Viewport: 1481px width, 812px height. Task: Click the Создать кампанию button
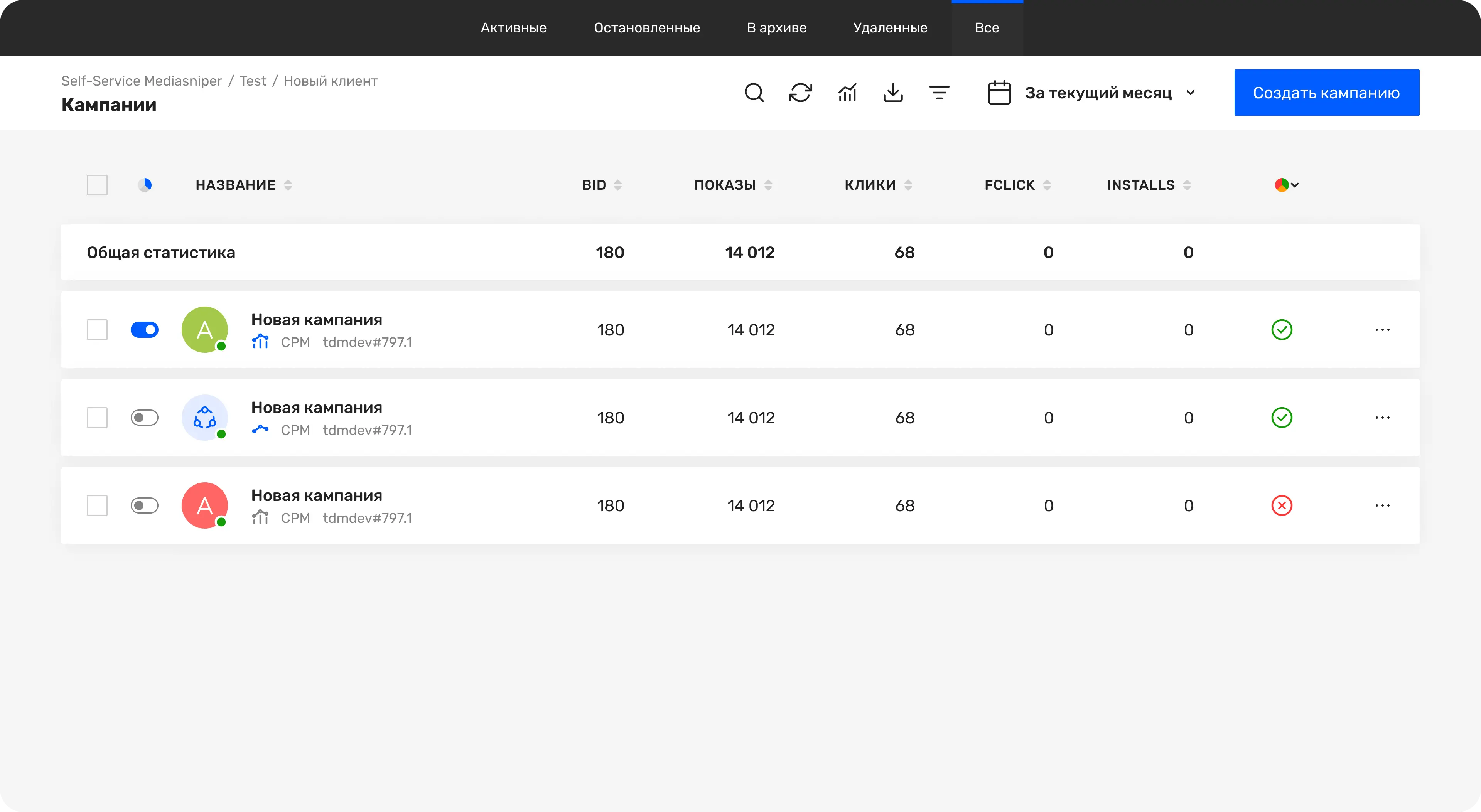[x=1326, y=93]
